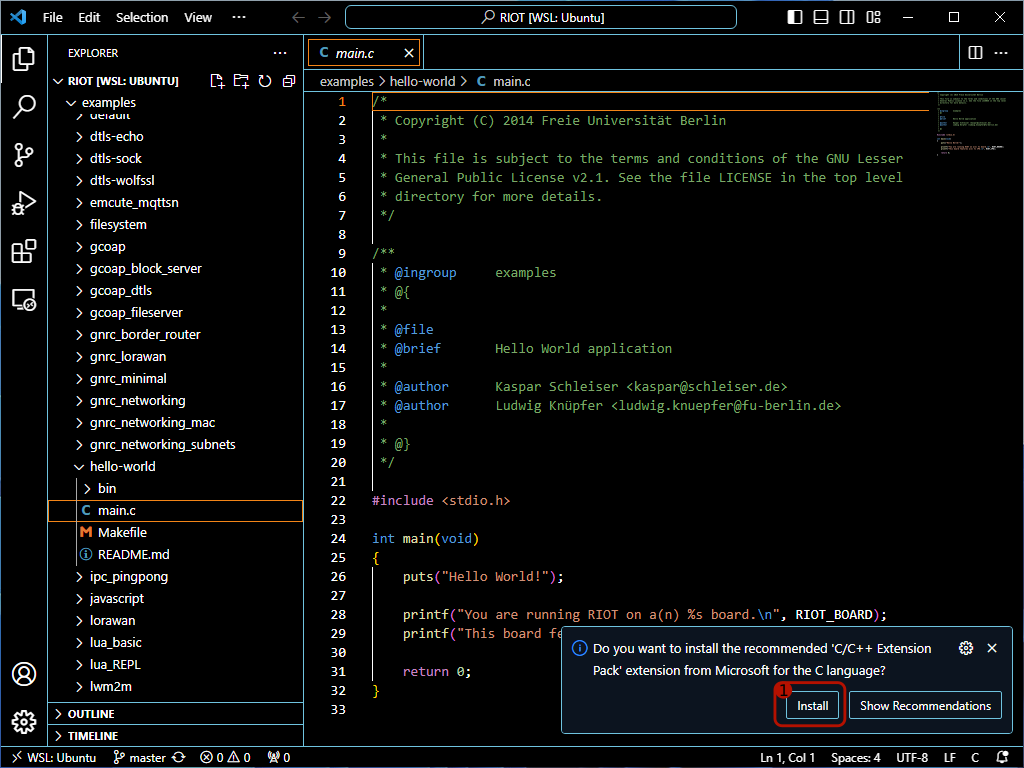
Task: Collapse all folders in the Explorer
Action: pyautogui.click(x=288, y=81)
